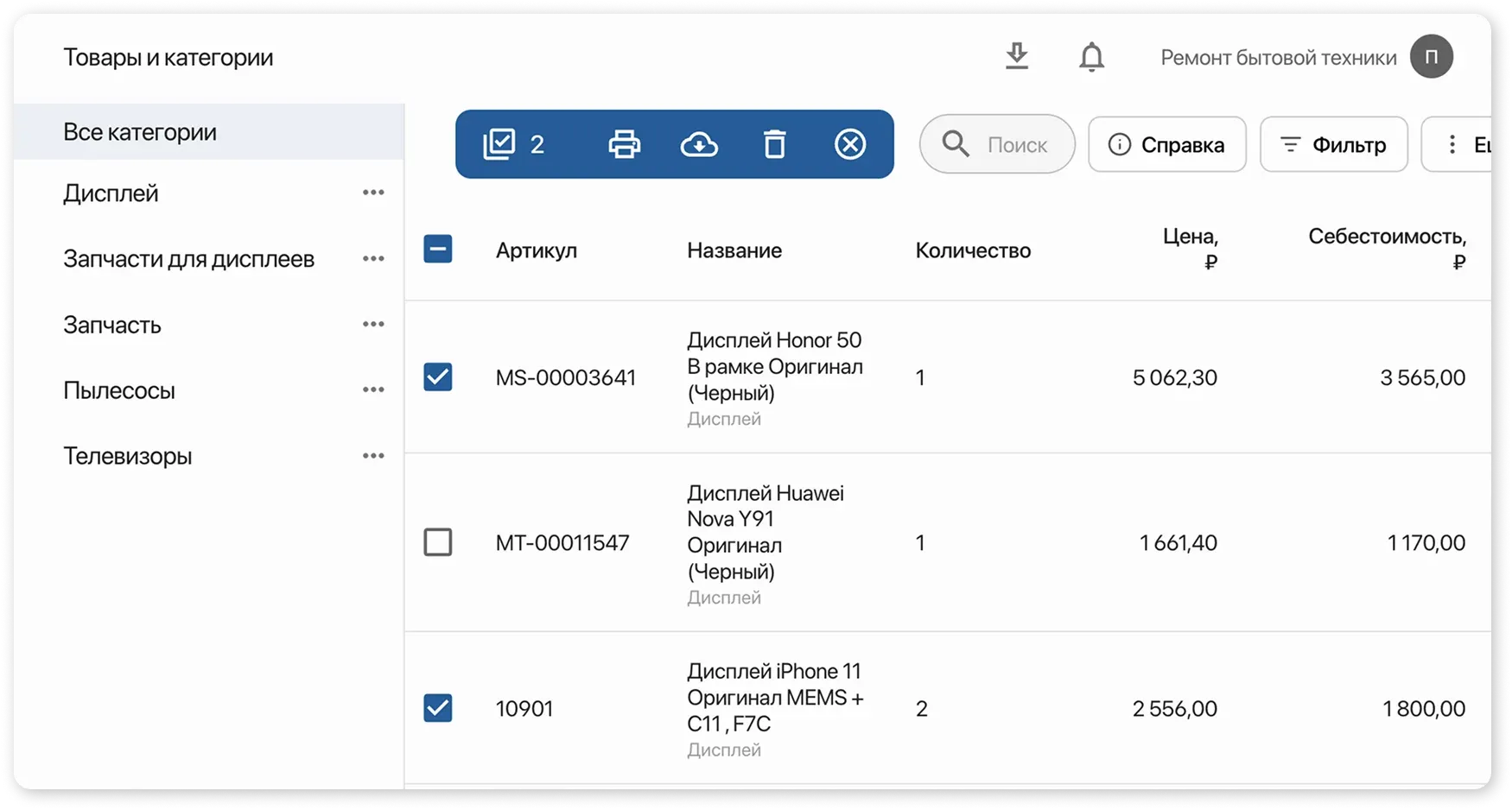This screenshot has height=810, width=1512.
Task: Click the print icon in selection toolbar
Action: (x=624, y=144)
